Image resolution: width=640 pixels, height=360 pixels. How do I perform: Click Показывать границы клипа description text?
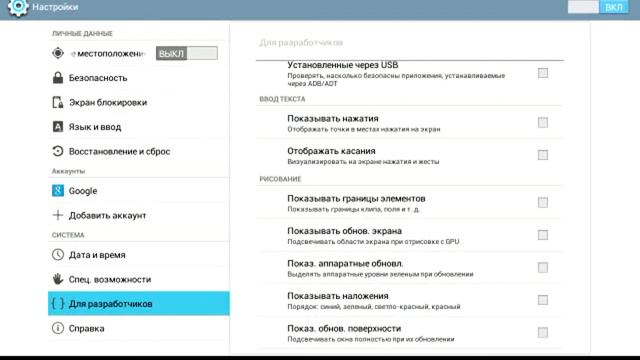[x=353, y=209]
